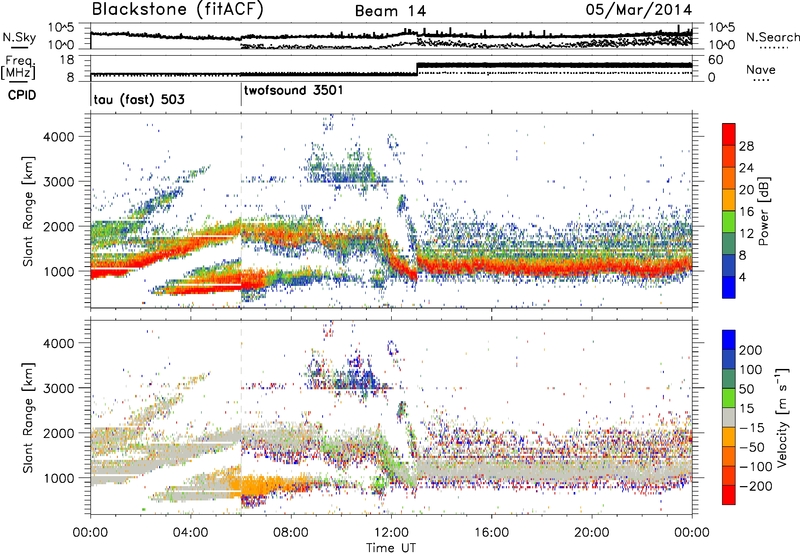The height and width of the screenshot is (554, 800).
Task: Click the date '05/Mar/2014'
Action: (639, 10)
